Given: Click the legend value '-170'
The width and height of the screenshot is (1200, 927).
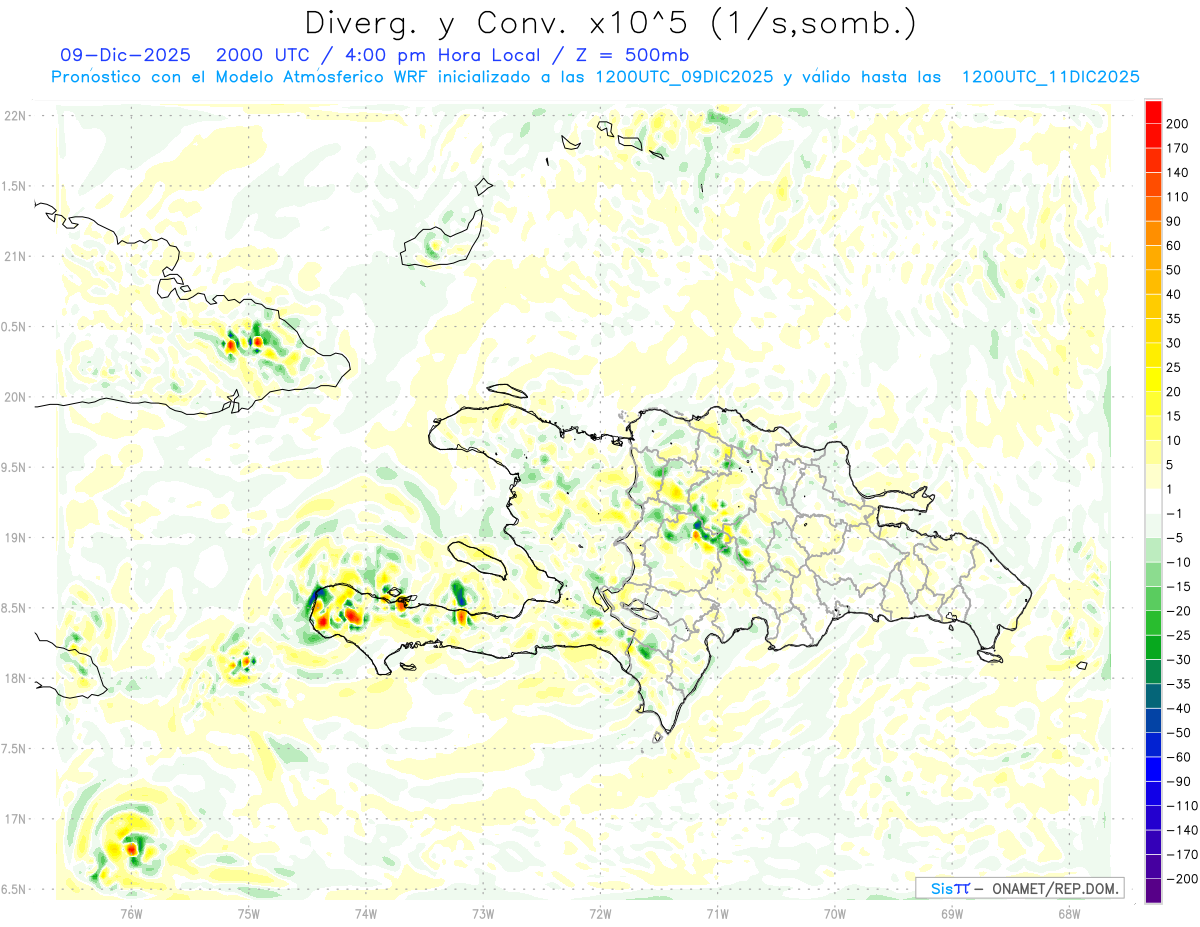Looking at the screenshot, I should coord(1181,855).
